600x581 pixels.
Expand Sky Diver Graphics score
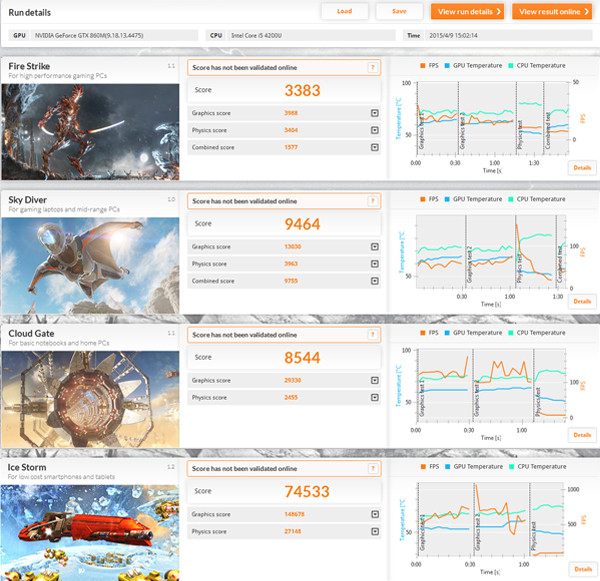pyautogui.click(x=375, y=246)
